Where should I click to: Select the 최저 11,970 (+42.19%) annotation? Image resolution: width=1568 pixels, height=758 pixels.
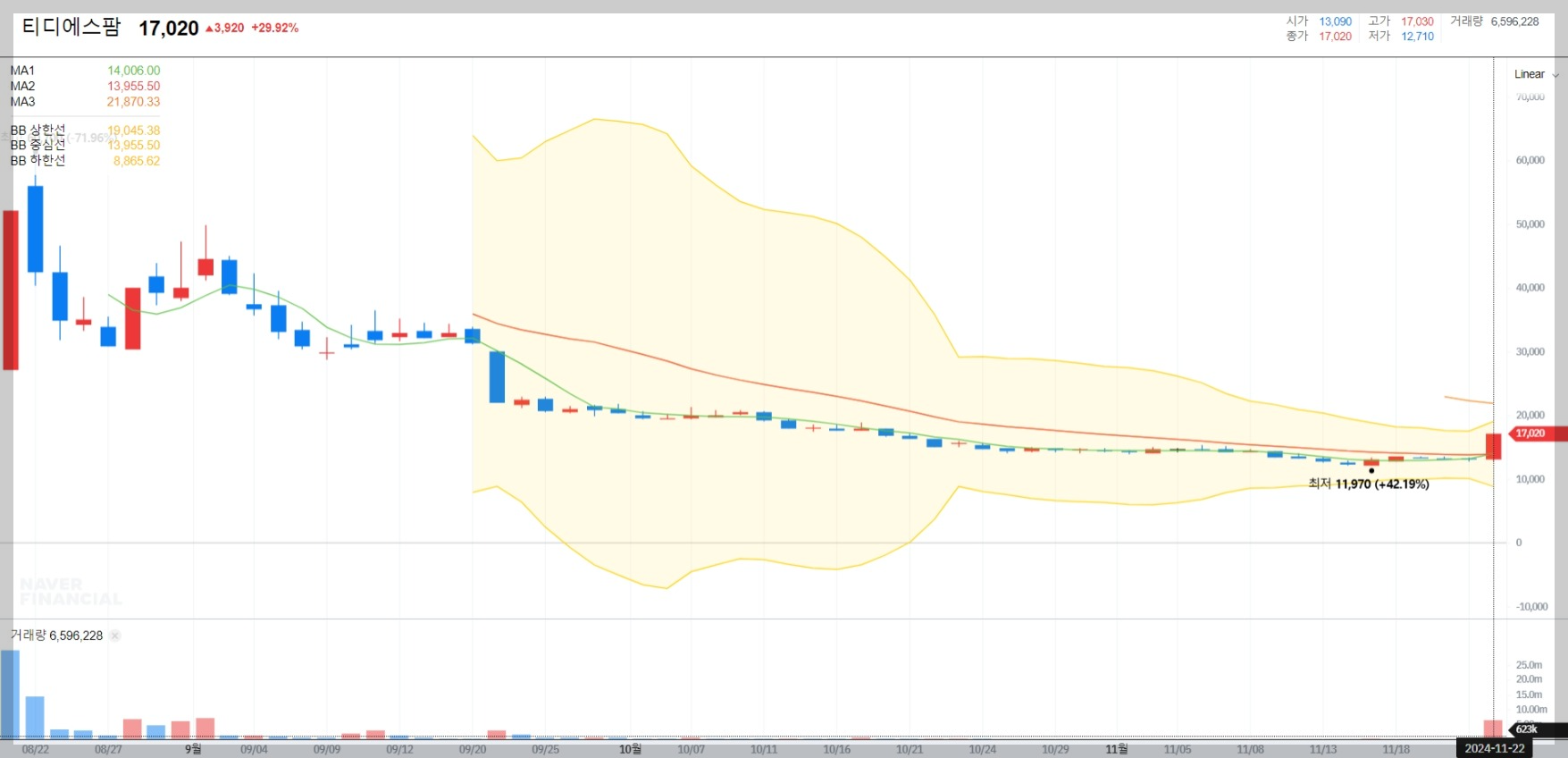[x=1369, y=484]
